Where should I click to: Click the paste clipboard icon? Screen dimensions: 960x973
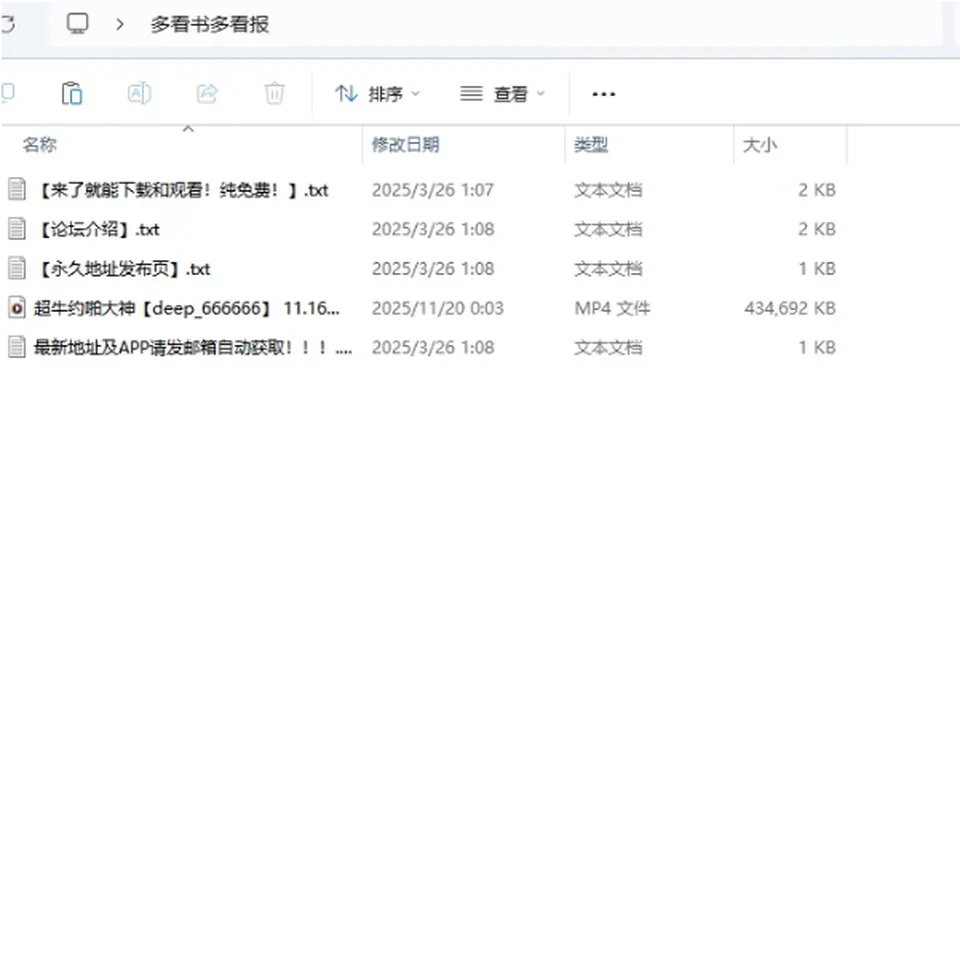click(x=72, y=94)
